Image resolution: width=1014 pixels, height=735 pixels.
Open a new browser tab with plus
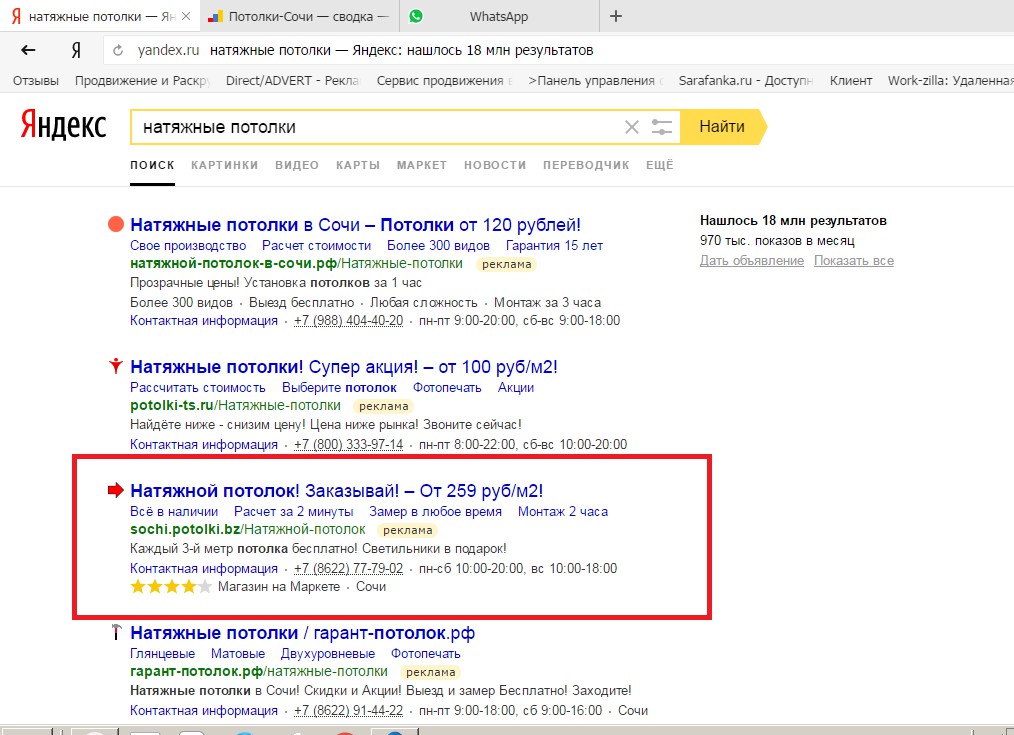click(x=616, y=16)
